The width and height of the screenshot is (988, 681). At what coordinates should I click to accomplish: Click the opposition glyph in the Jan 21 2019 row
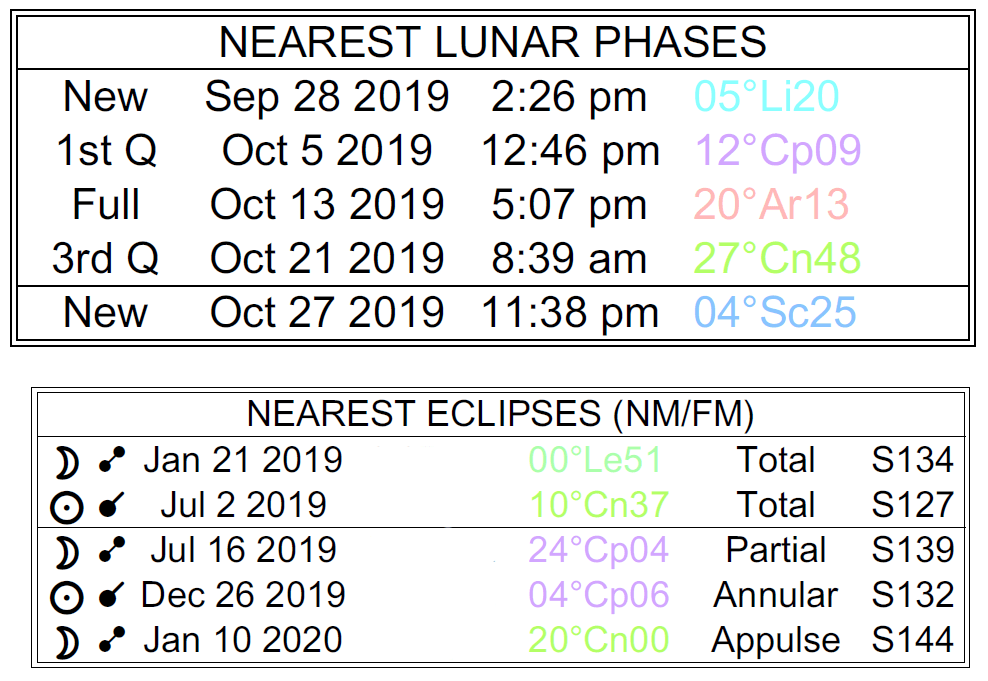coord(112,461)
